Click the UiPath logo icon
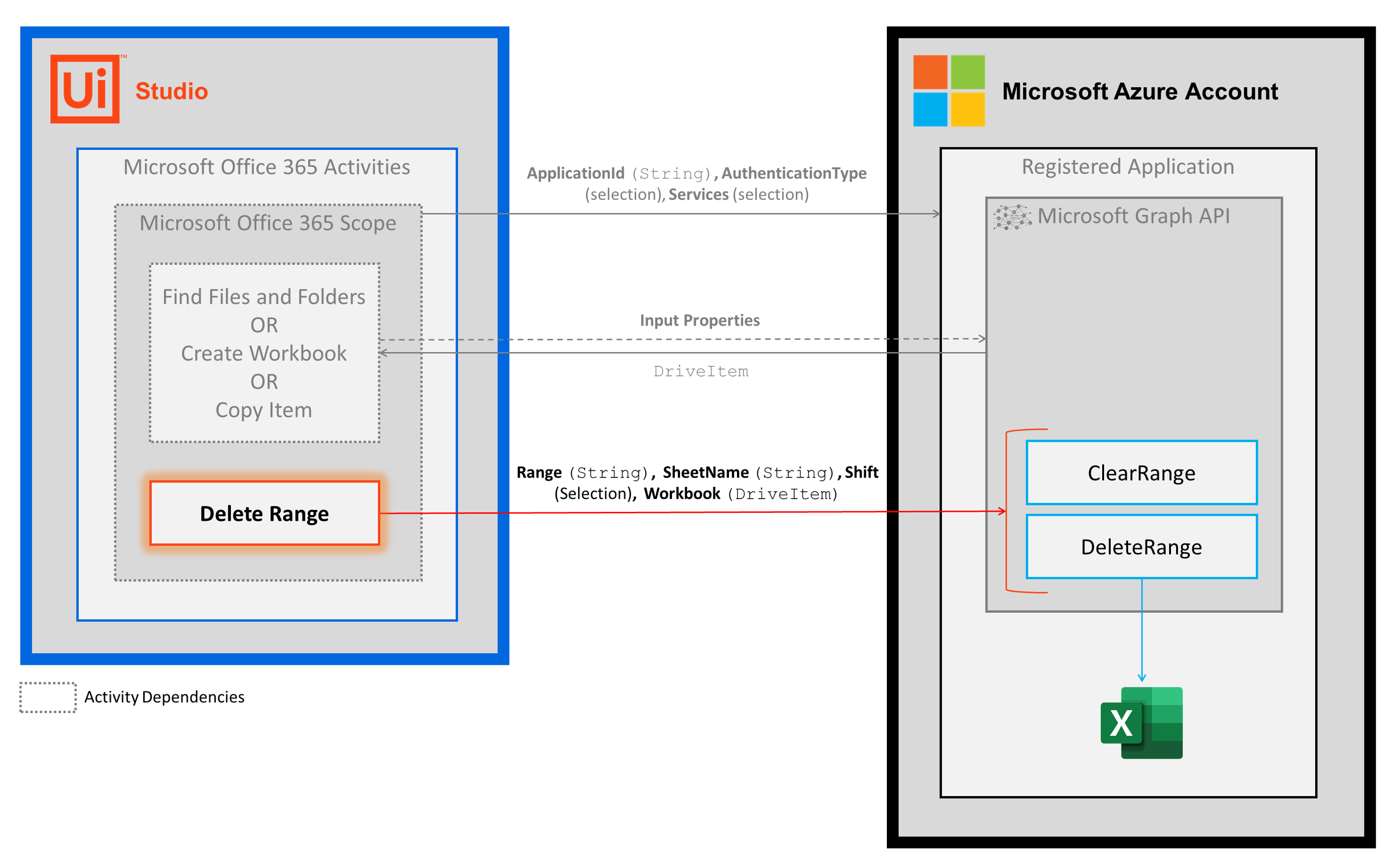1400x863 pixels. click(x=85, y=89)
